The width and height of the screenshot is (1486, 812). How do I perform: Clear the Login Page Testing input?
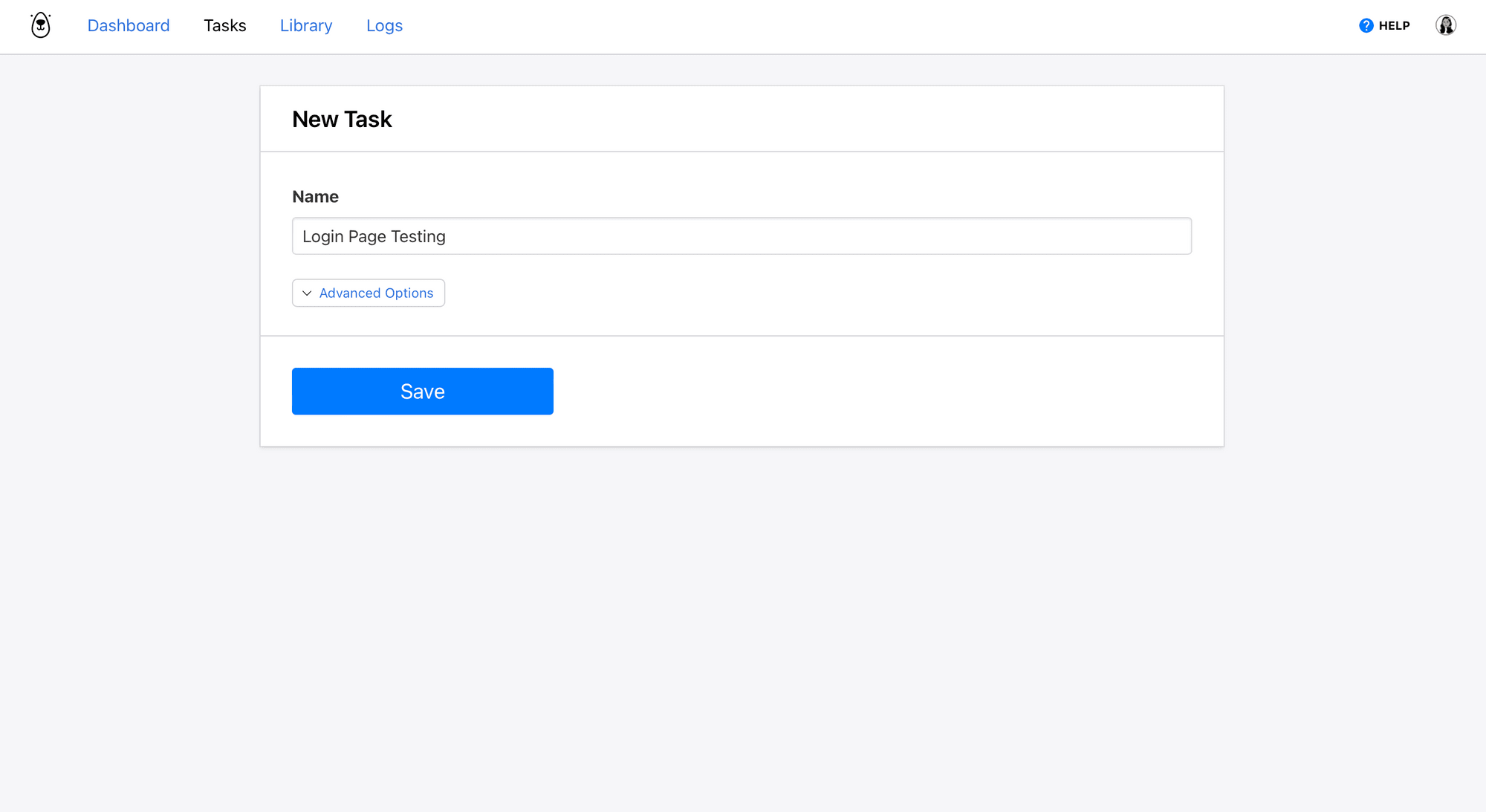pyautogui.click(x=742, y=236)
